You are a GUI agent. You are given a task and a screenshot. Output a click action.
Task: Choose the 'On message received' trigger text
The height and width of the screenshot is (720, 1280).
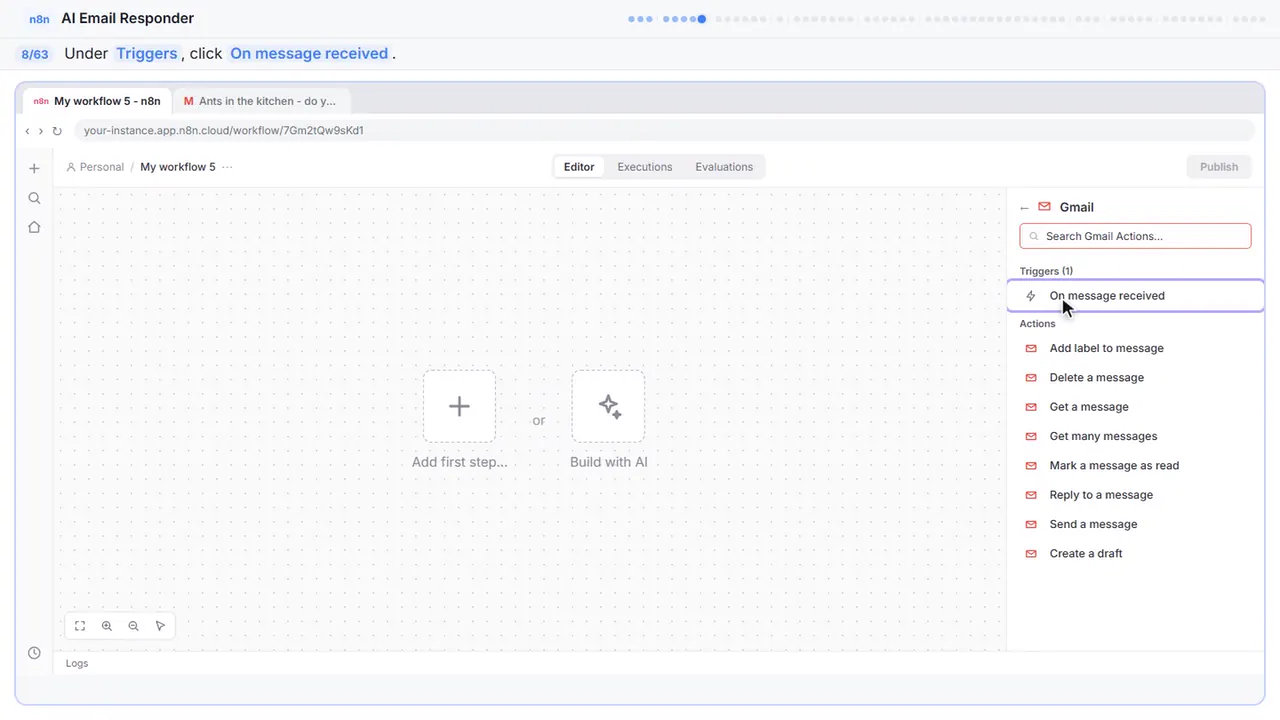tap(1107, 296)
